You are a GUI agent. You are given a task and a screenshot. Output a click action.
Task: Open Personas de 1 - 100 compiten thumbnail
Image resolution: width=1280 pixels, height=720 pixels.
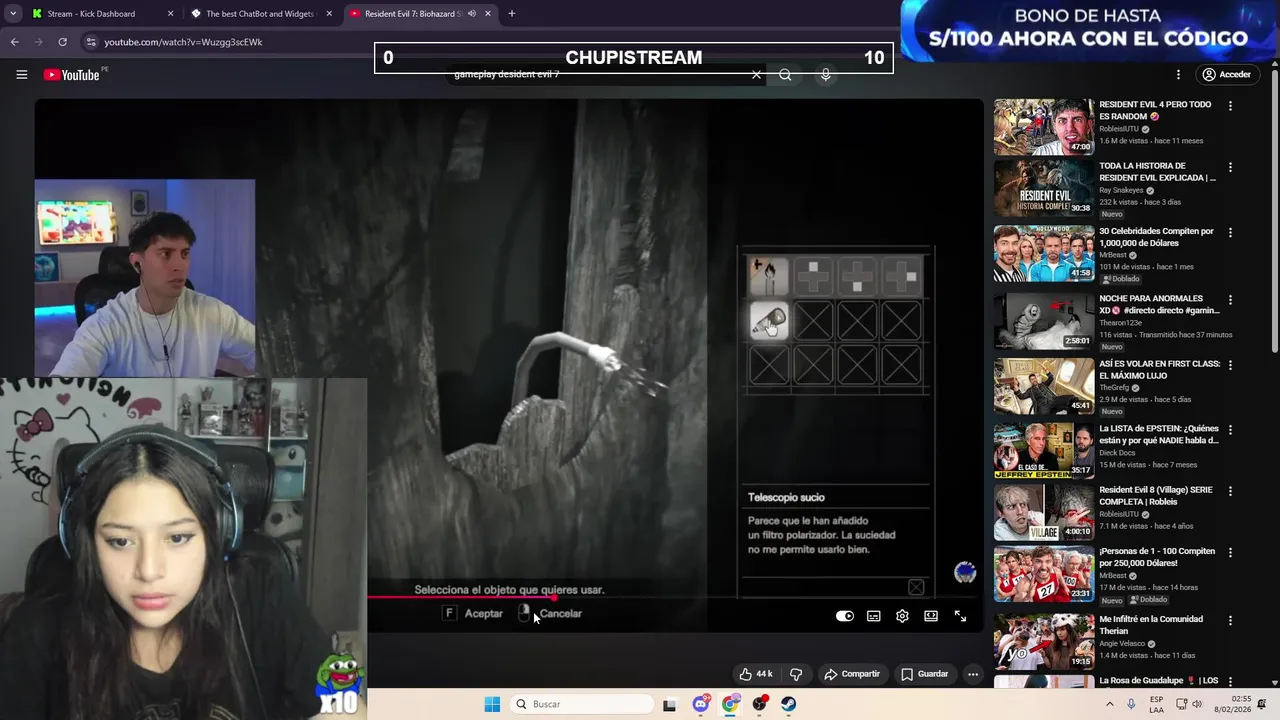pos(1044,573)
